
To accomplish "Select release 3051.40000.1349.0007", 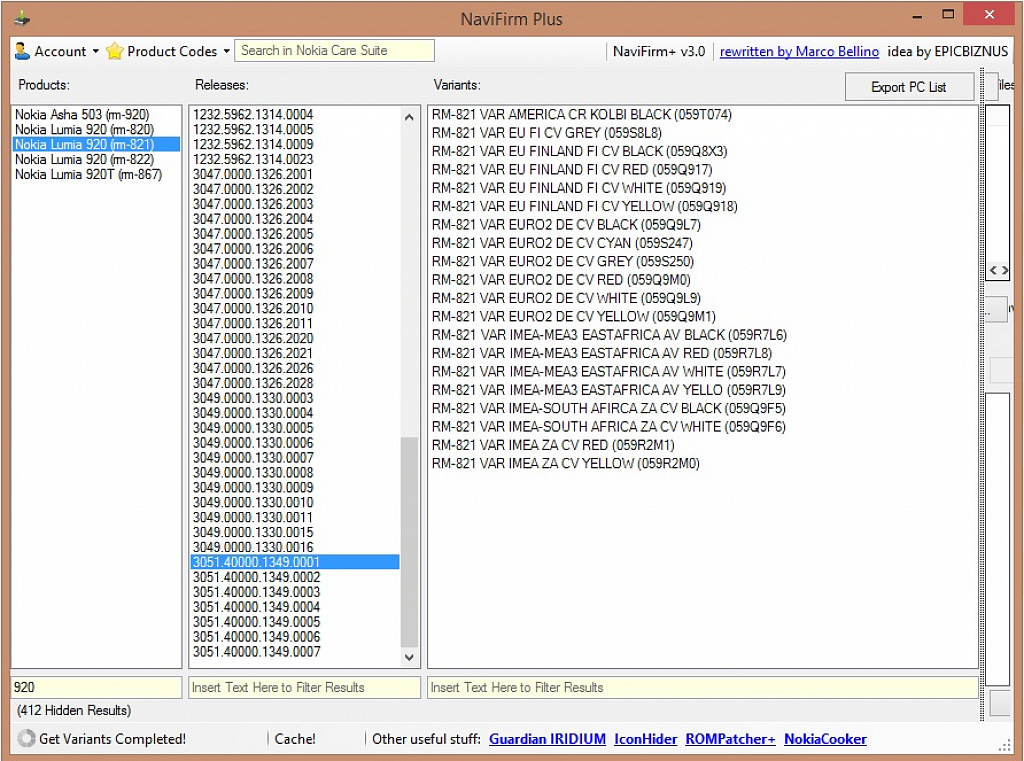I will [x=295, y=651].
